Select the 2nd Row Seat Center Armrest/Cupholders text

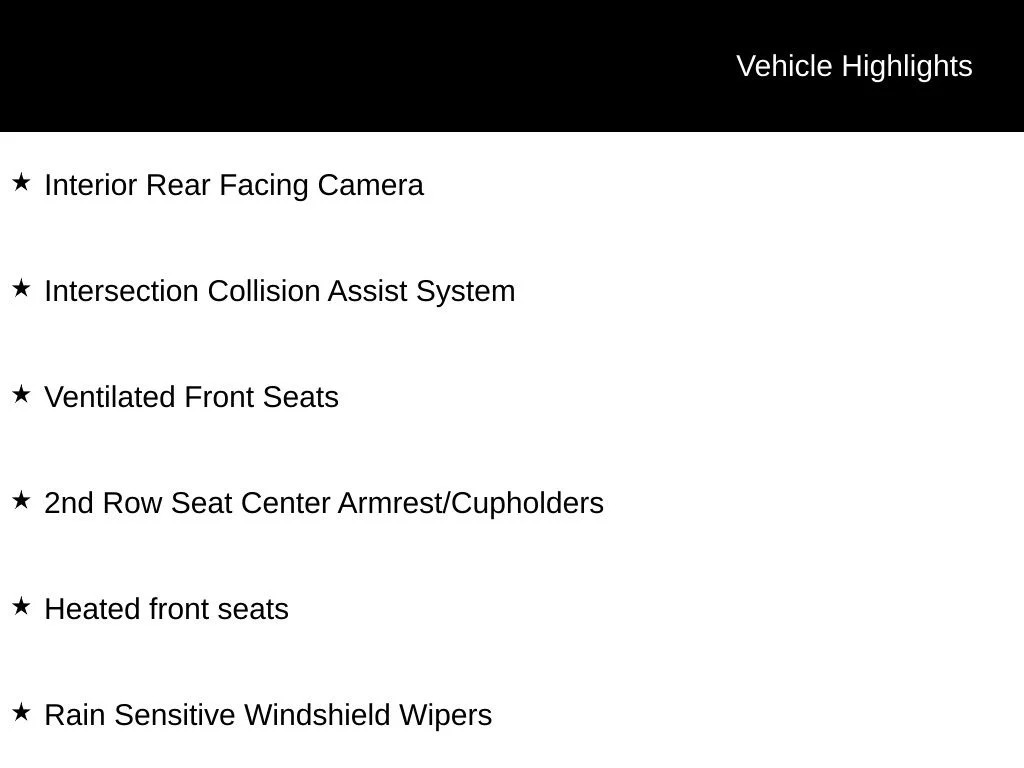[x=324, y=504]
